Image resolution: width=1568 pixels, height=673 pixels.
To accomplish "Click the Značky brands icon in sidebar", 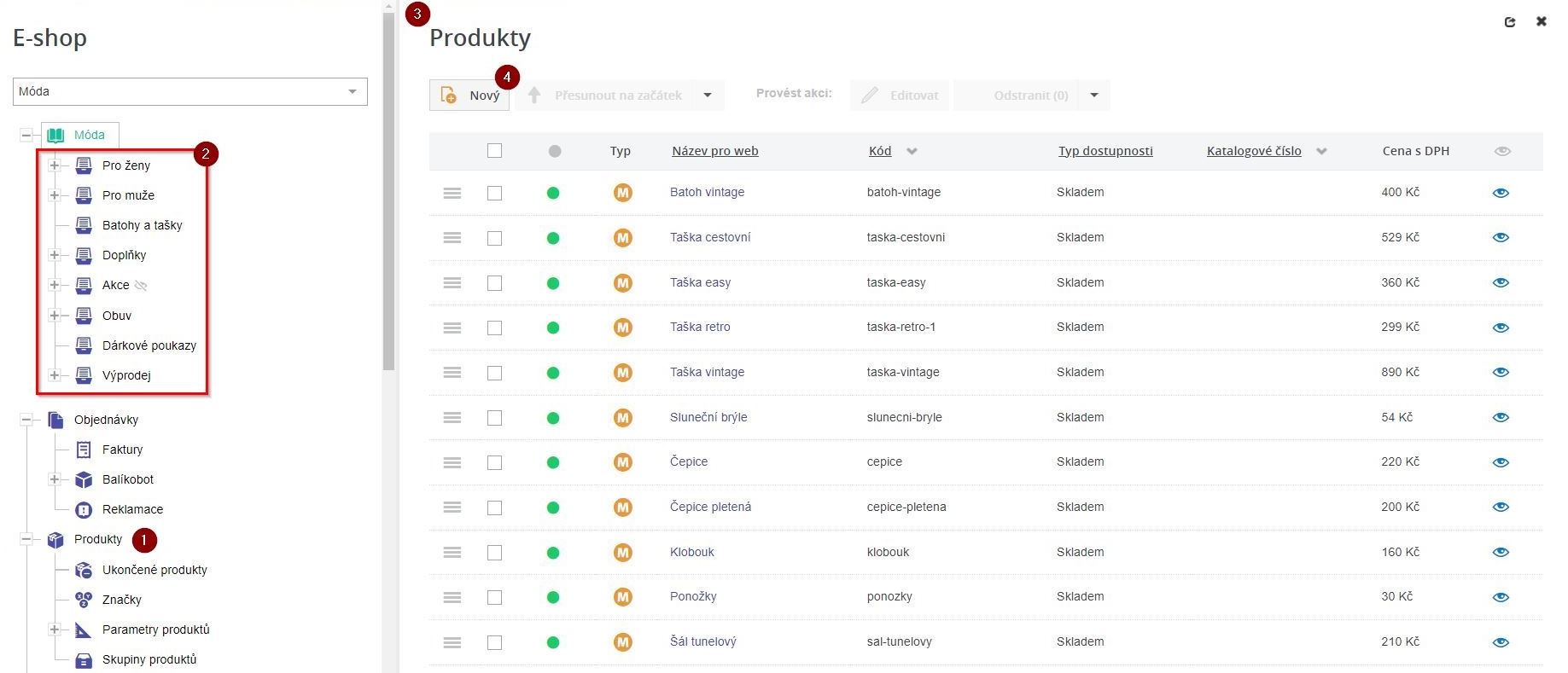I will coord(84,600).
